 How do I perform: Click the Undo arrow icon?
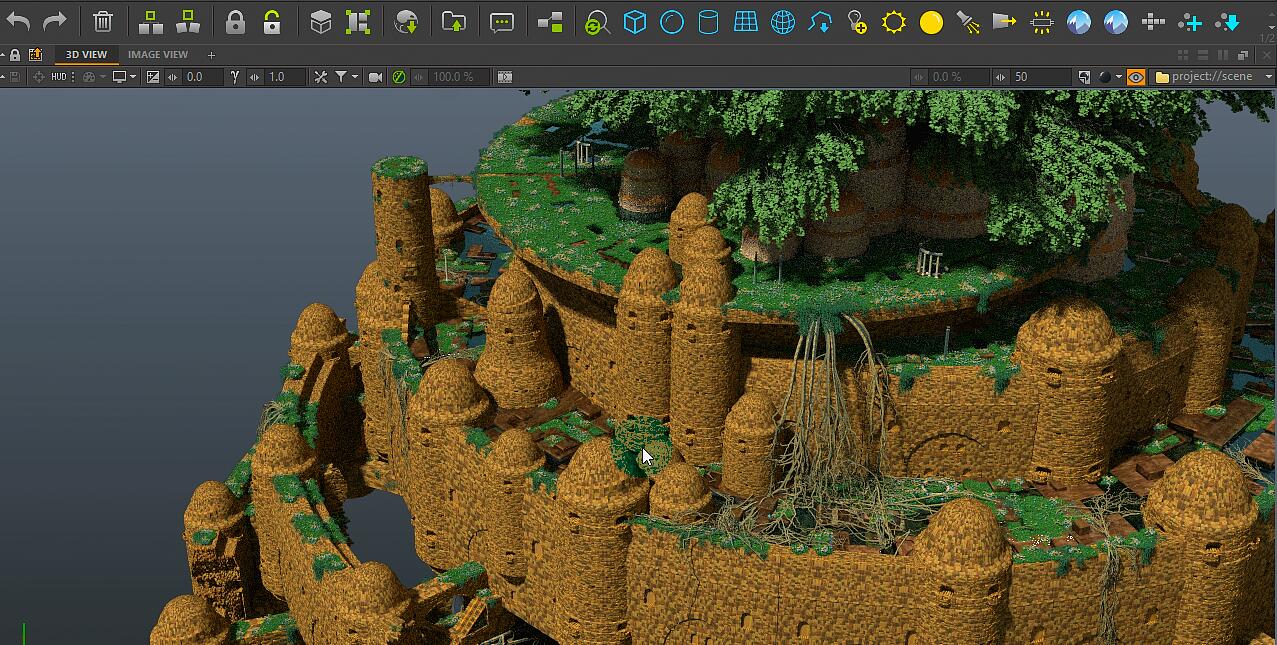[18, 21]
